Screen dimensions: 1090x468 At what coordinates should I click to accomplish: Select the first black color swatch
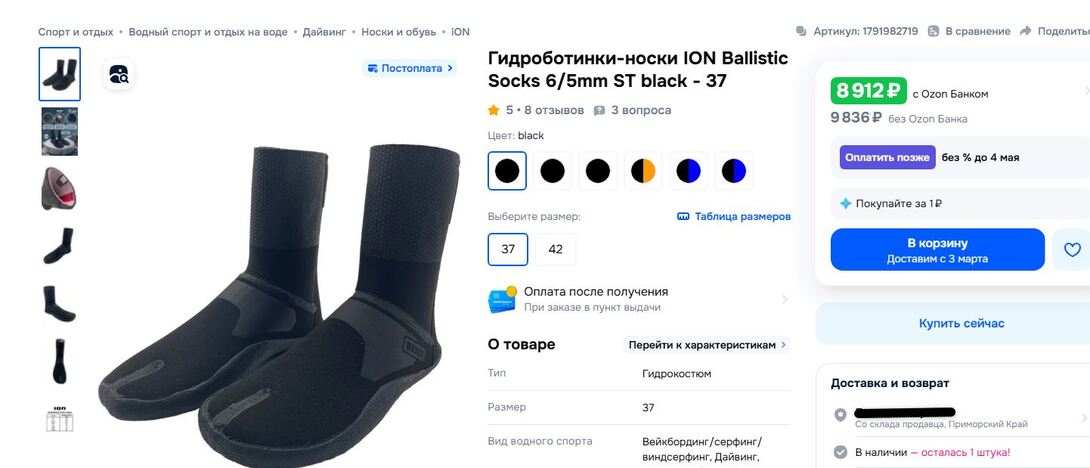(507, 170)
